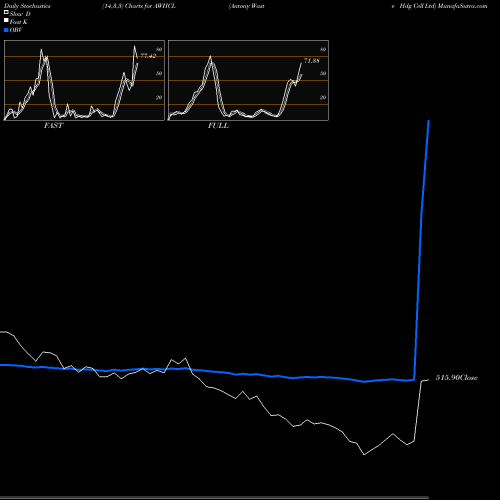The height and width of the screenshot is (500, 500).
Task: Select the FAST stochastic chart thumbnail
Action: coord(84,80)
